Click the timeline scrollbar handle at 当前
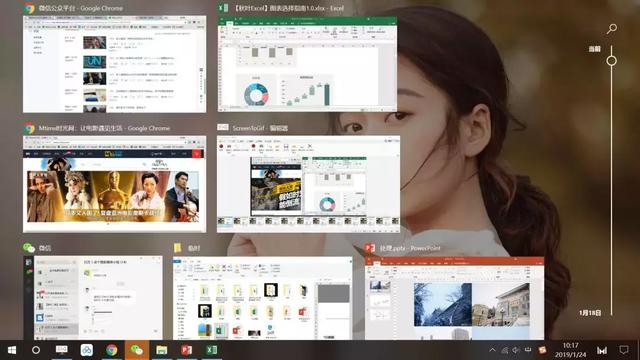The image size is (640, 360). 611,61
